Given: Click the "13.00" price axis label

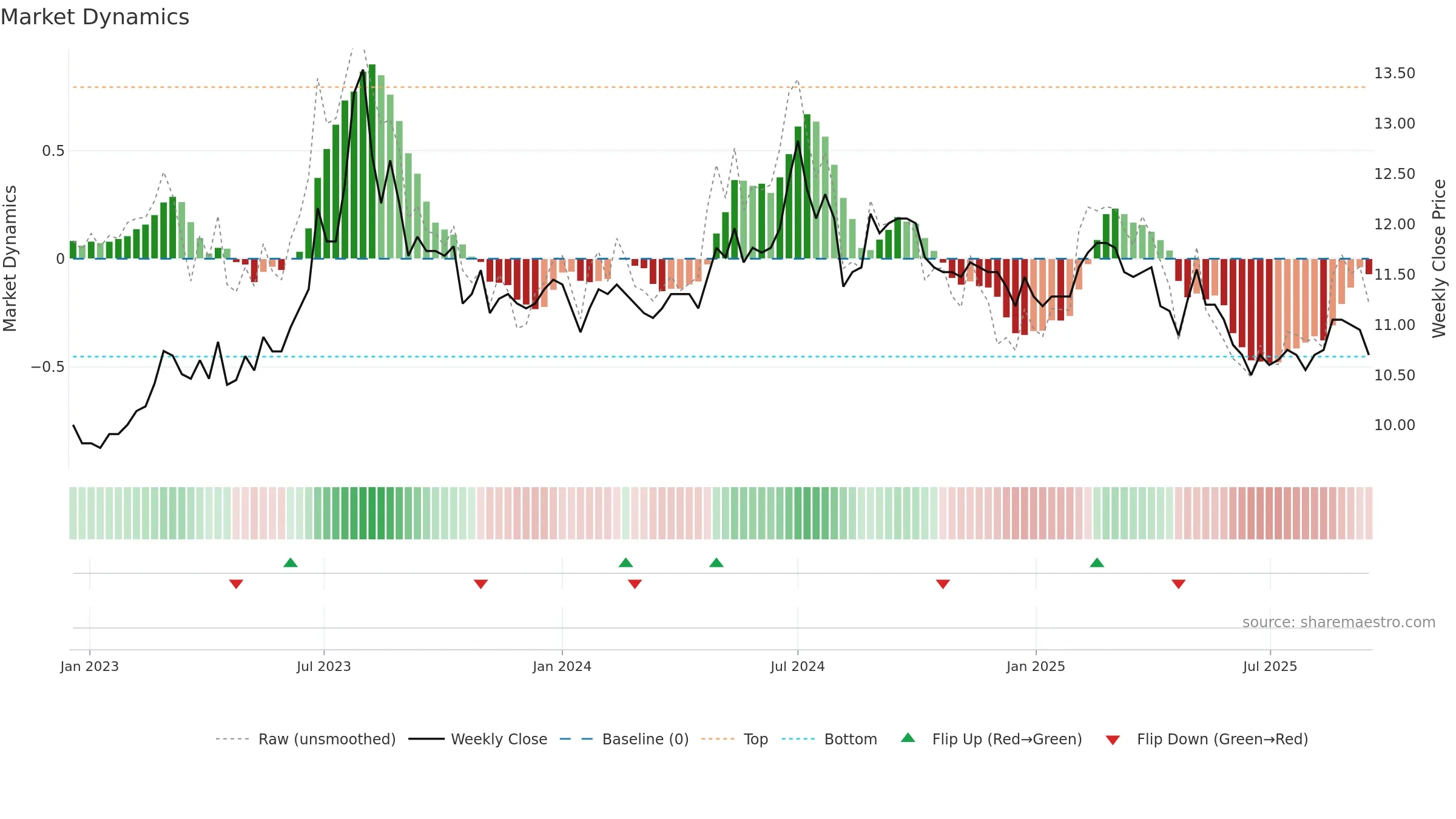Looking at the screenshot, I should coord(1395,124).
